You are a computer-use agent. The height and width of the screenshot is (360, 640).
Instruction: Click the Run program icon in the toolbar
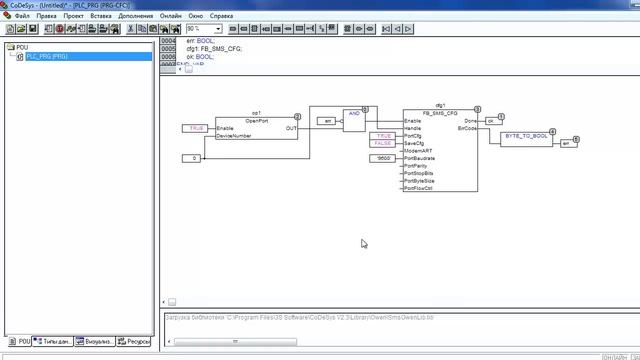tap(49, 29)
